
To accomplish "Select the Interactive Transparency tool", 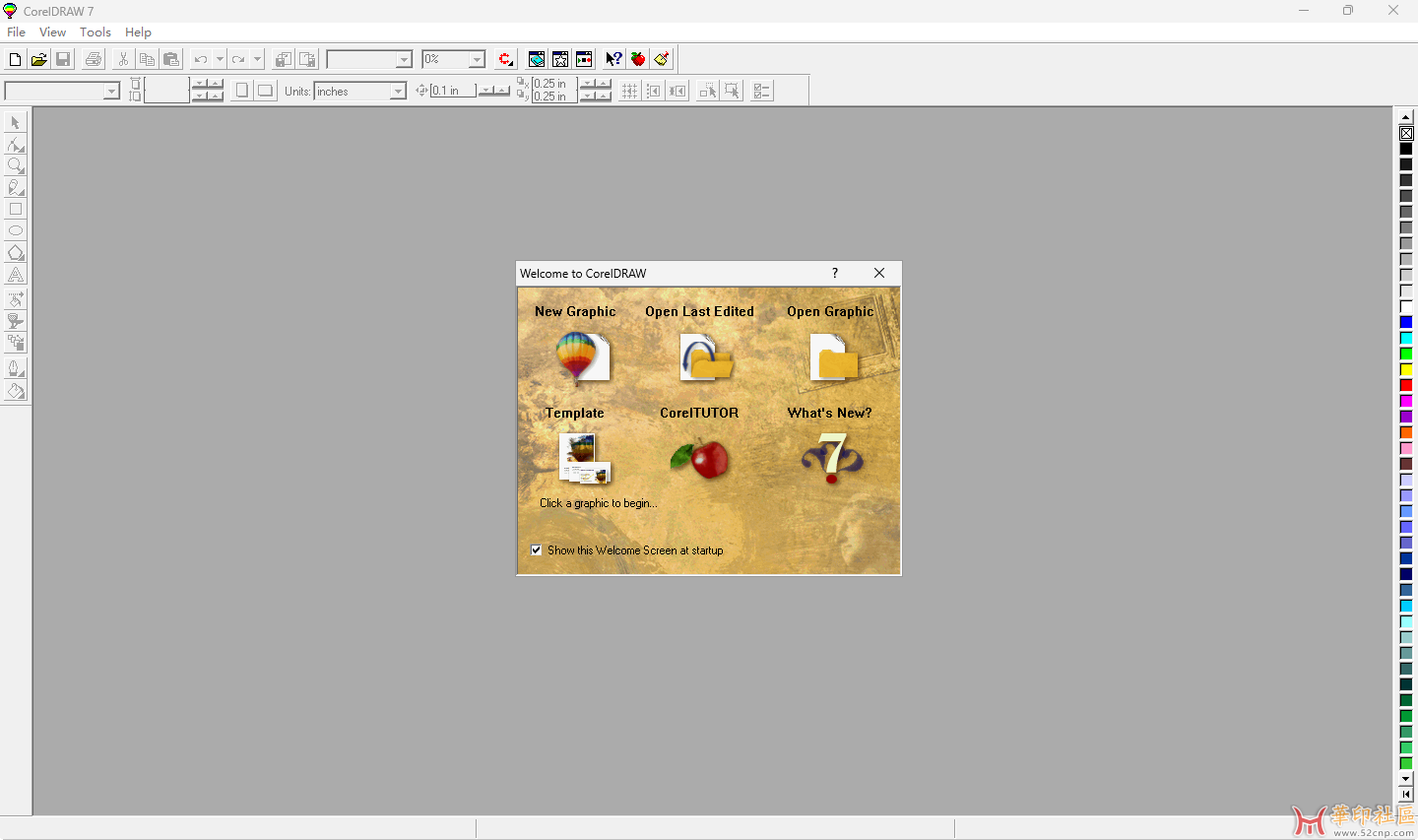I will pos(16,321).
